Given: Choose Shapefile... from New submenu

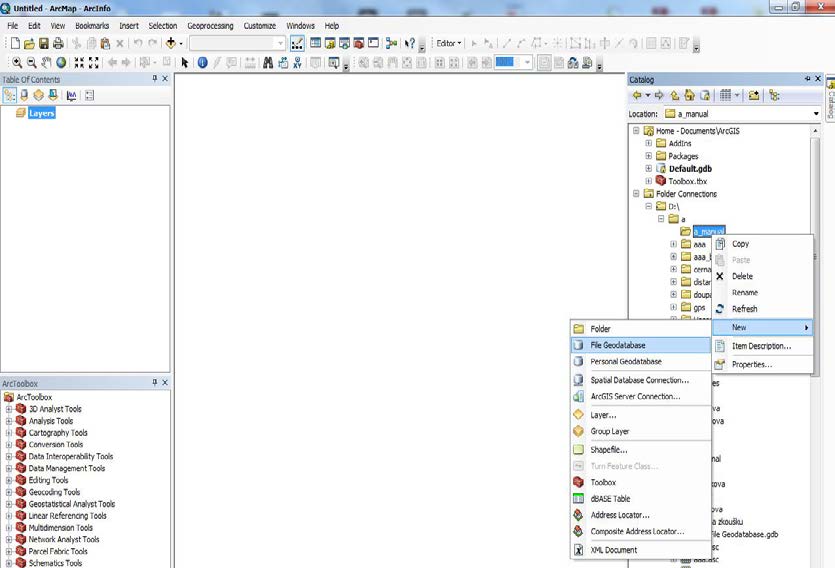Looking at the screenshot, I should 641,450.
